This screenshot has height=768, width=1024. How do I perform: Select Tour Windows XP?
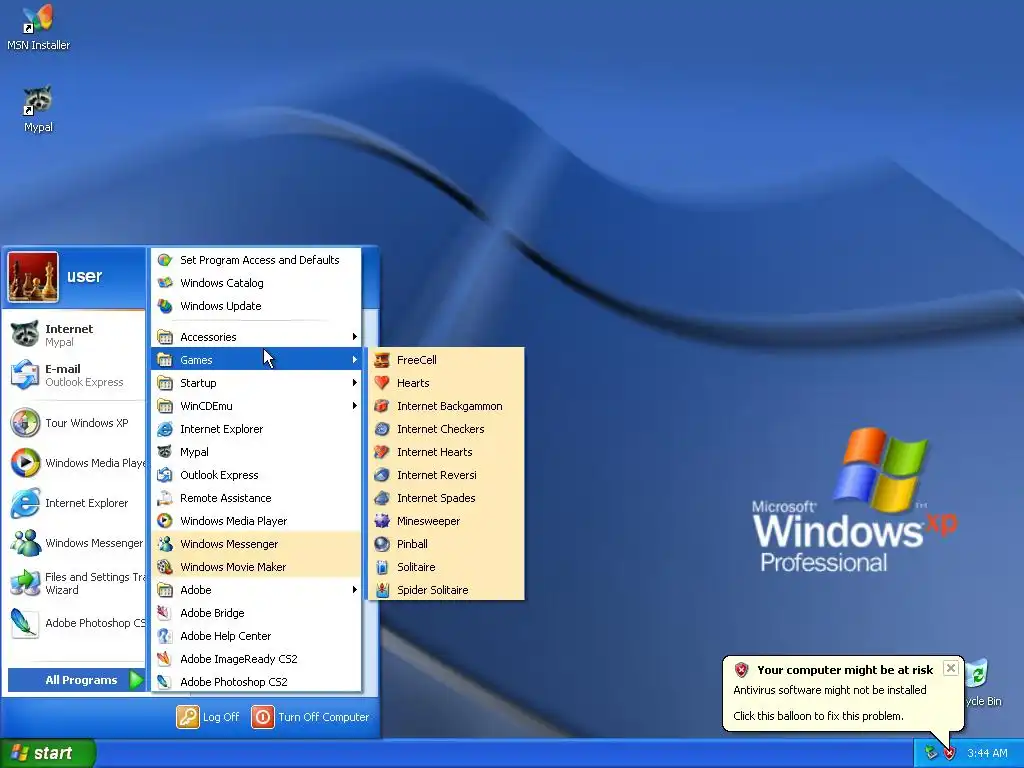74,423
